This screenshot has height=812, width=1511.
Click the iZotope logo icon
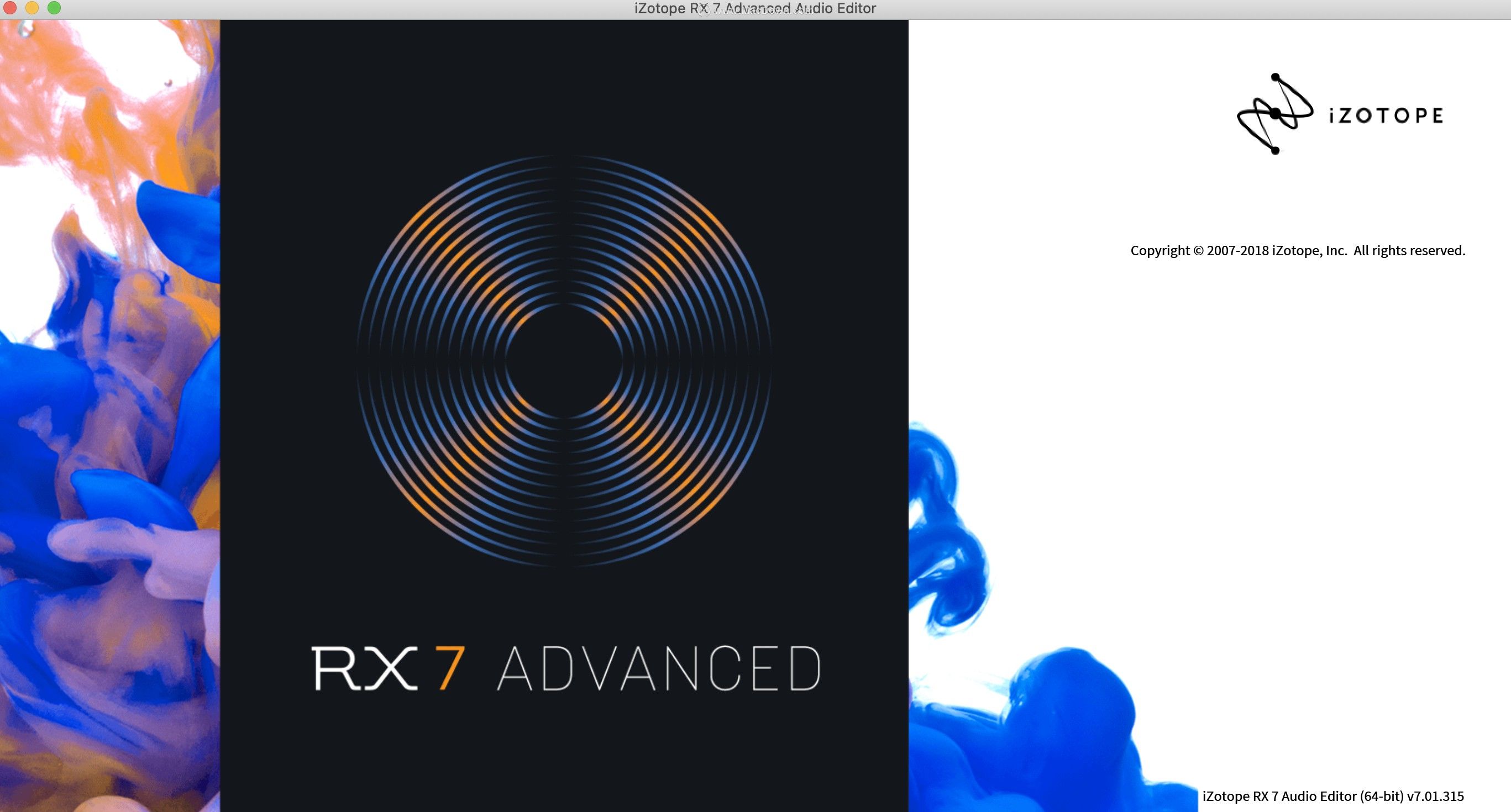tap(1274, 114)
